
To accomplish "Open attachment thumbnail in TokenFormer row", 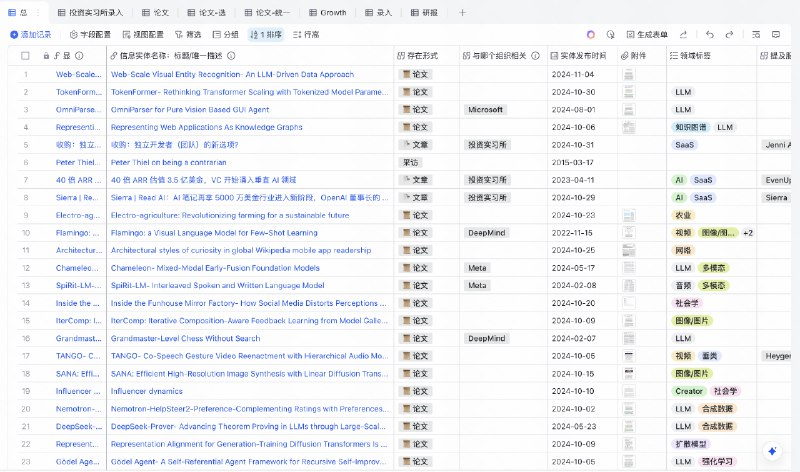I will point(629,92).
